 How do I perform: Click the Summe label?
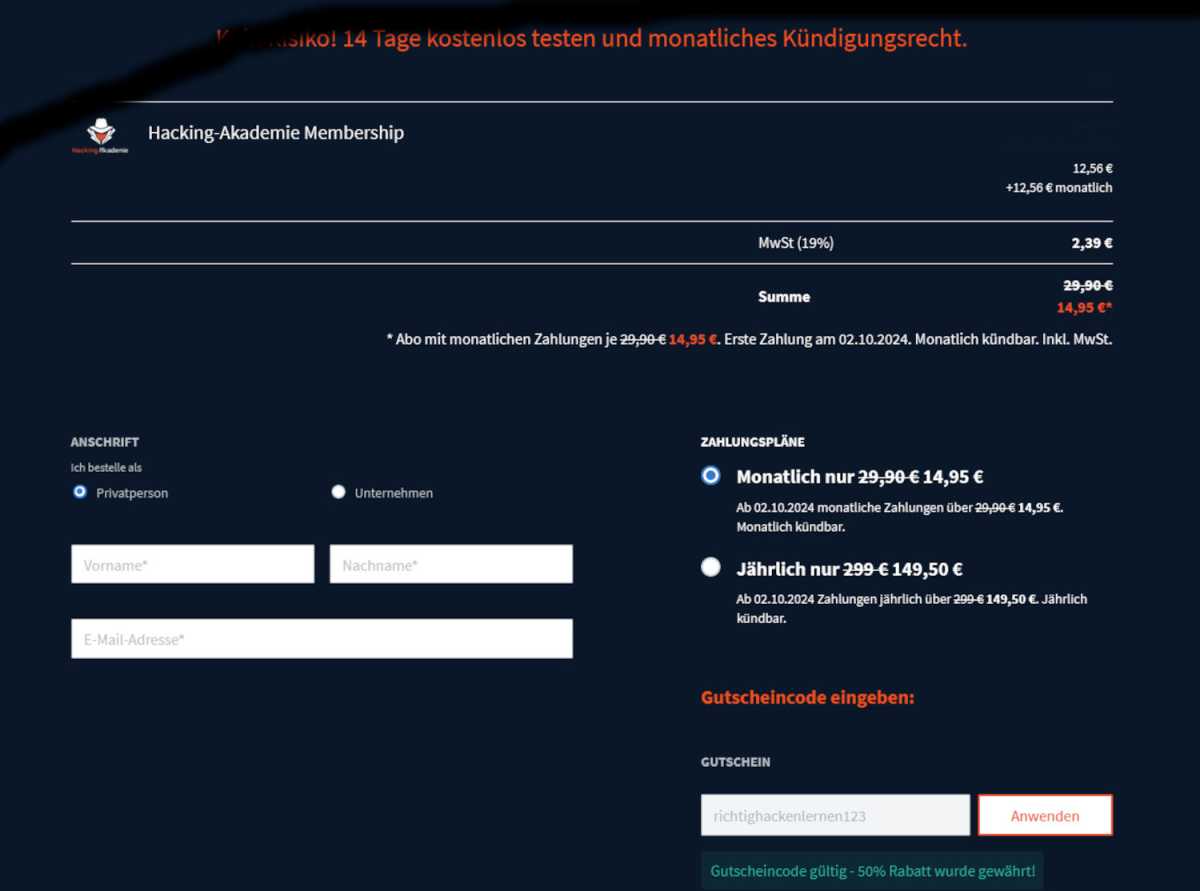(784, 296)
